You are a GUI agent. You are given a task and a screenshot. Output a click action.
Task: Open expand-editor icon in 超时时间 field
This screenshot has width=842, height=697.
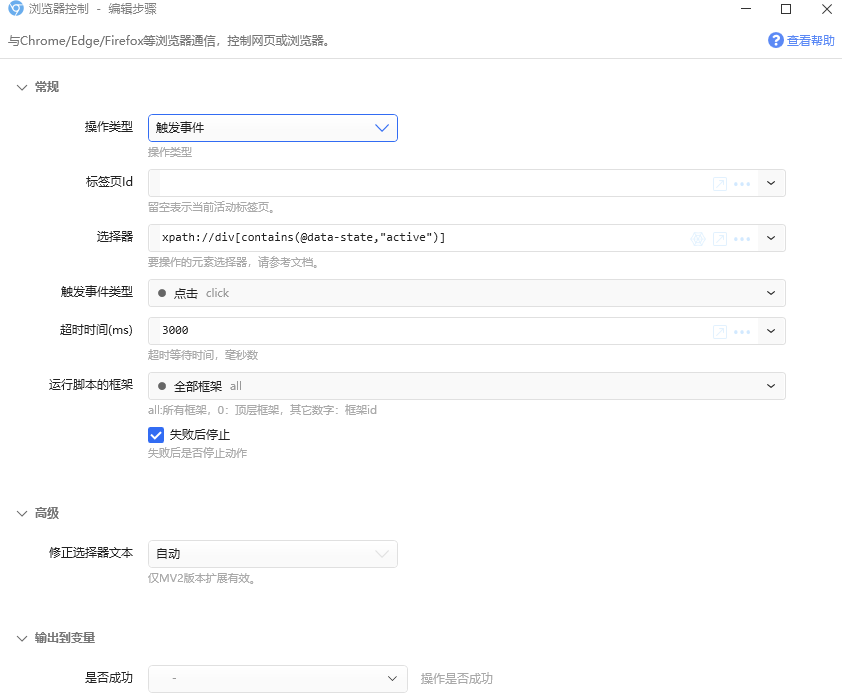719,331
